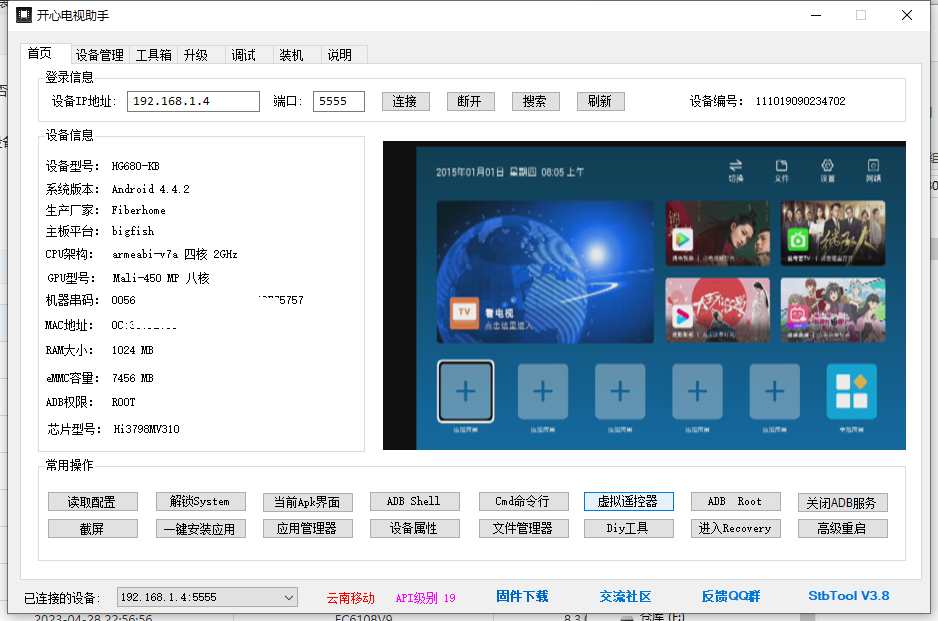
Task: Click the StbTool V3.8 link
Action: pyautogui.click(x=848, y=596)
